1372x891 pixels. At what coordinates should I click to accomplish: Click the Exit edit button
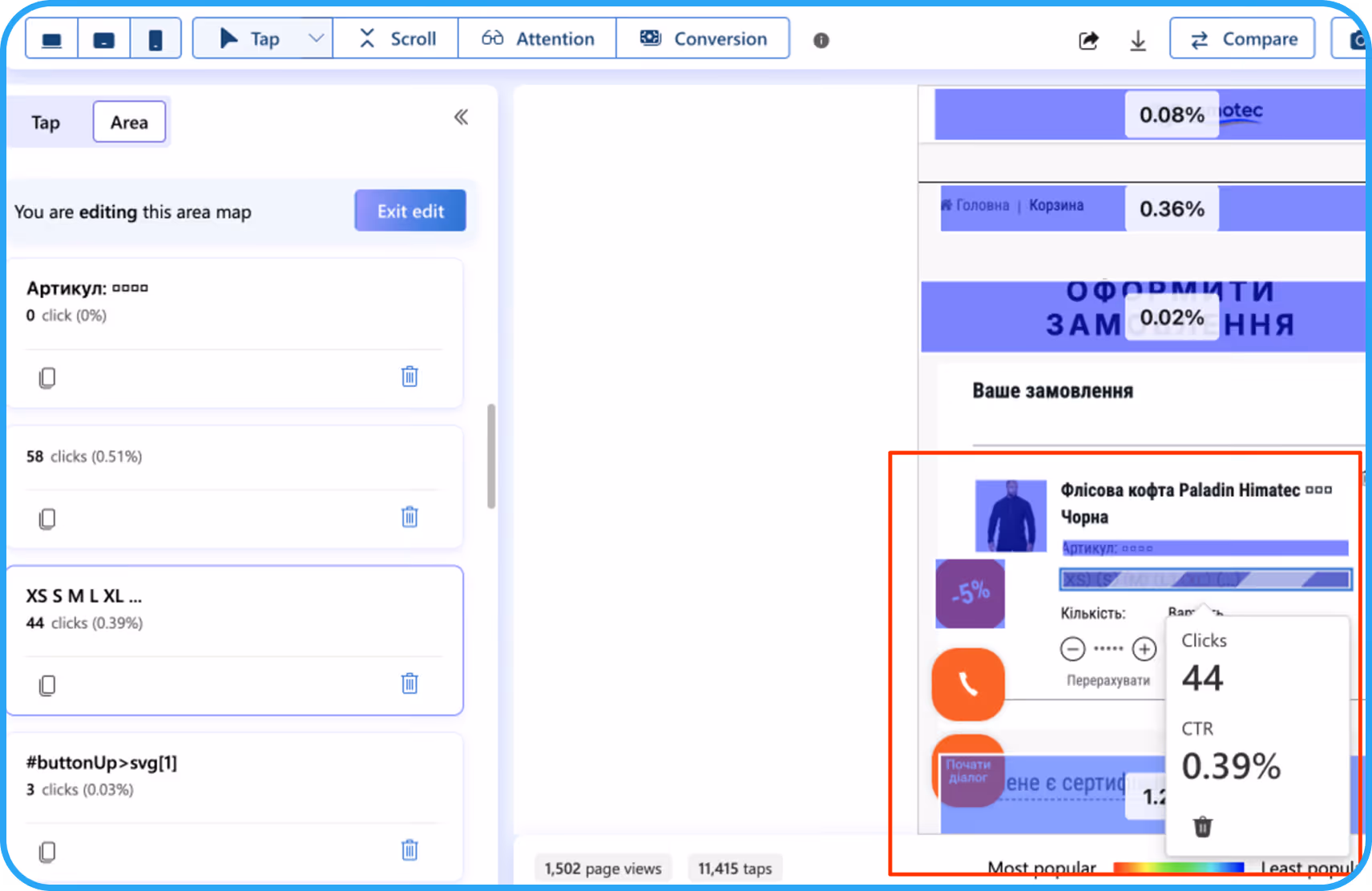coord(410,211)
